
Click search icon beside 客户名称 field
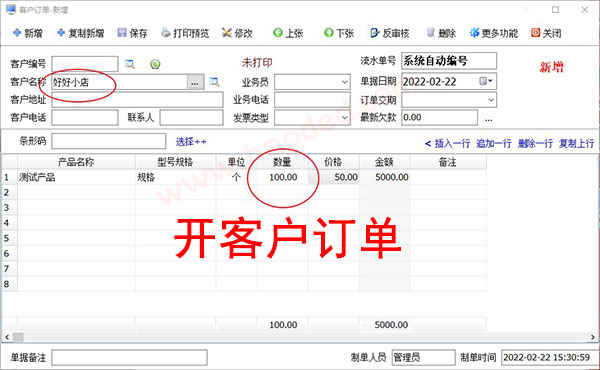coord(214,81)
